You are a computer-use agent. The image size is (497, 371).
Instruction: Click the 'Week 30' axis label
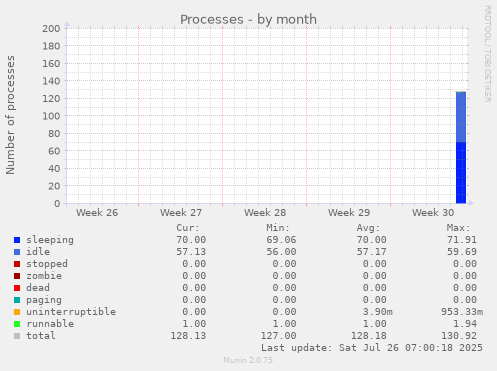(433, 213)
